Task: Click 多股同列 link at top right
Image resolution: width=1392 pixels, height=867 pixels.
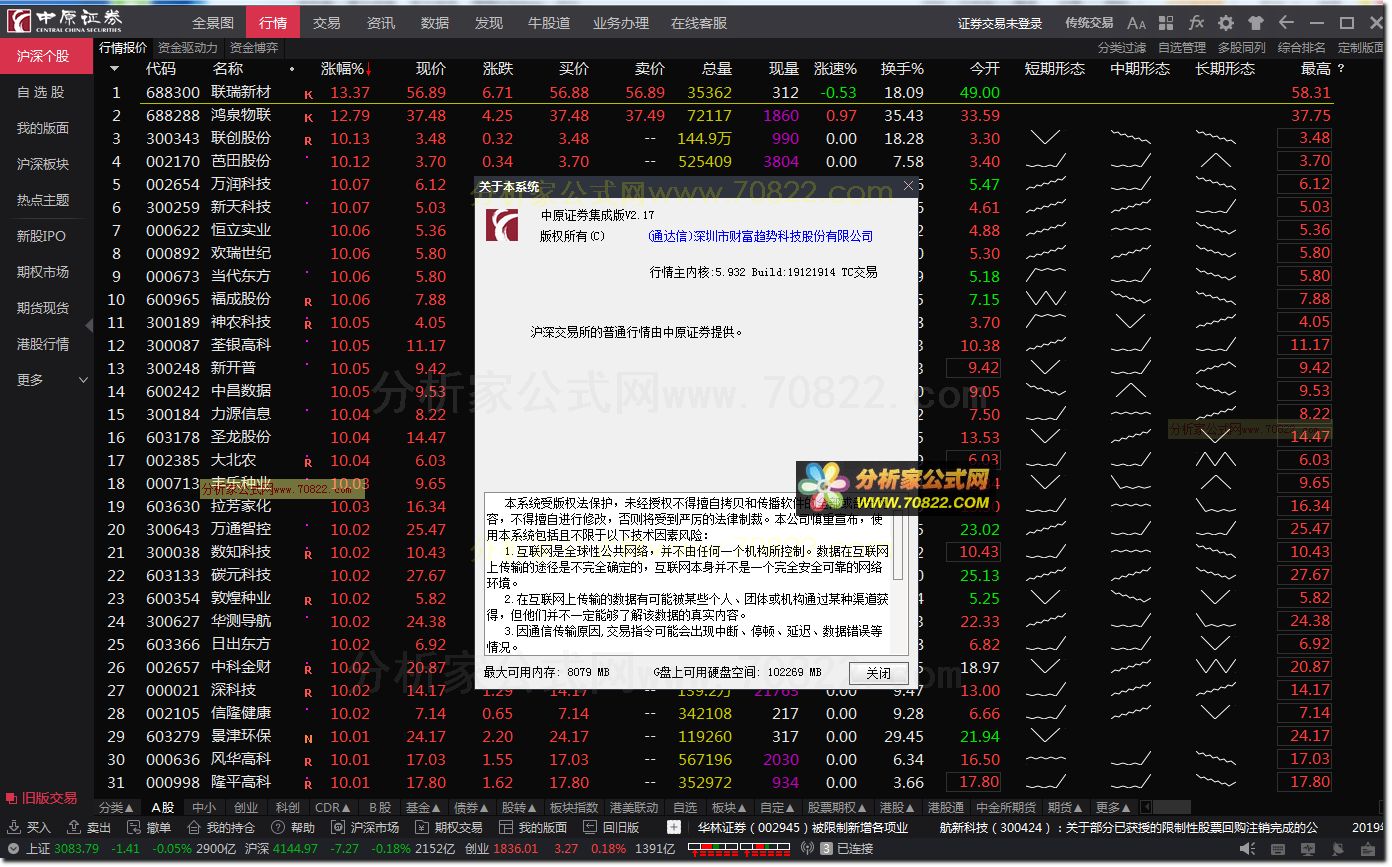Action: (1242, 47)
